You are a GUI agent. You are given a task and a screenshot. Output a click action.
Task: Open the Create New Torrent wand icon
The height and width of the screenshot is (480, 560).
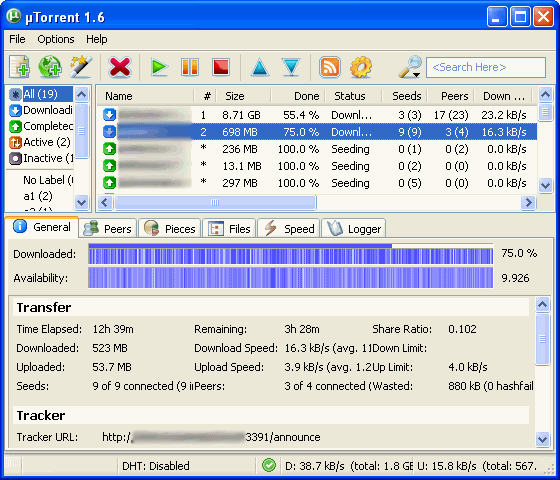click(81, 66)
